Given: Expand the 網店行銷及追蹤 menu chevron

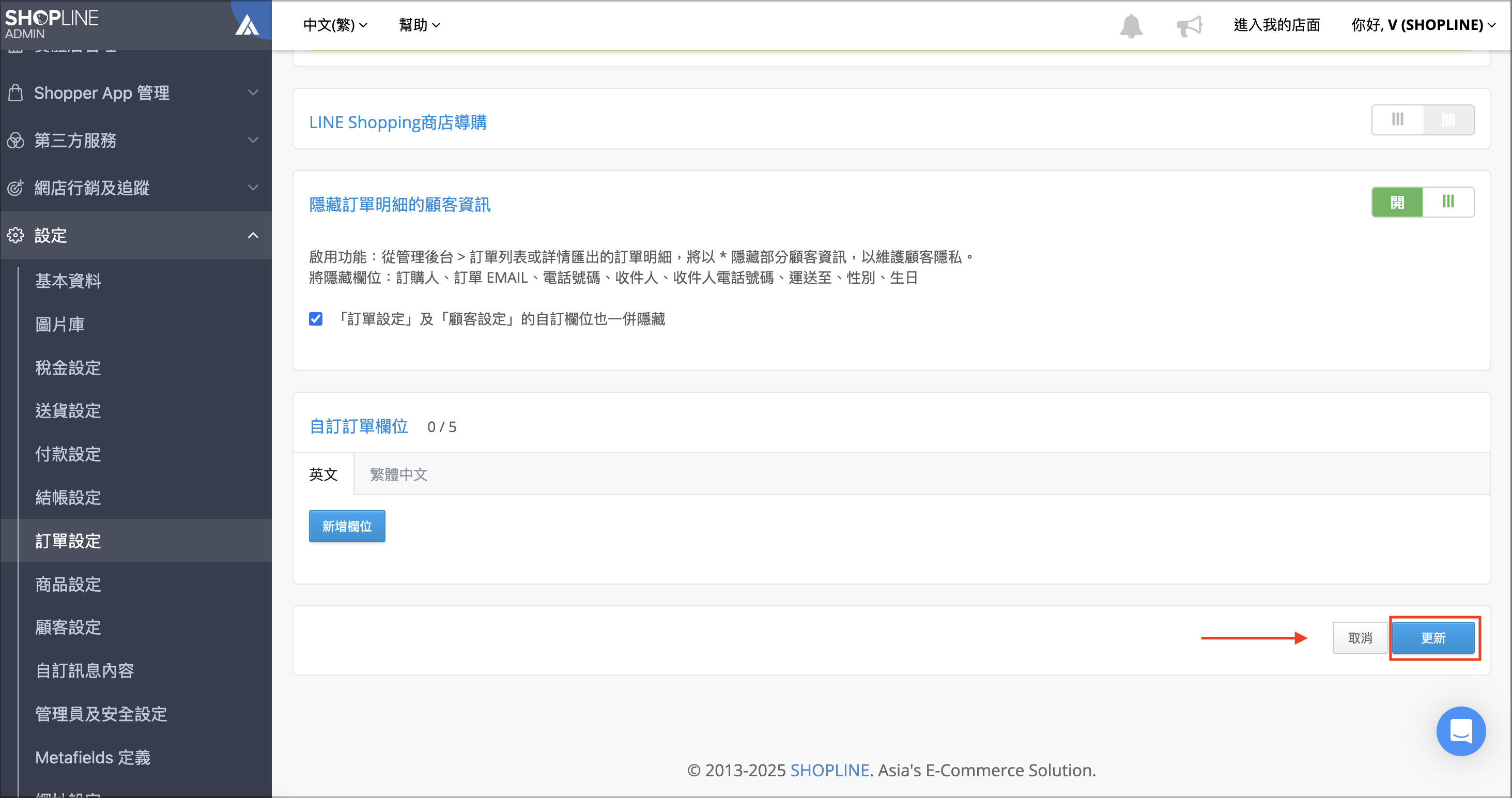Looking at the screenshot, I should point(253,187).
